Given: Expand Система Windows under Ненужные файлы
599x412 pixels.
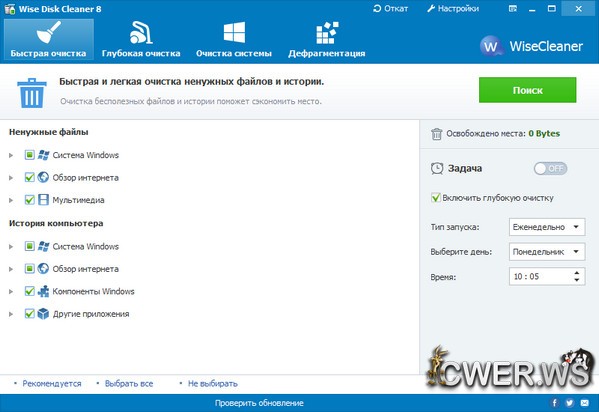Looking at the screenshot, I should coord(11,155).
